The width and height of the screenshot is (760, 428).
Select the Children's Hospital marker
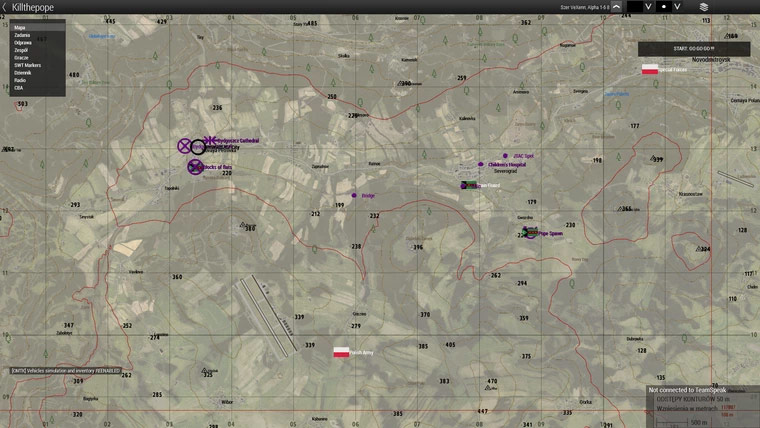[481, 164]
